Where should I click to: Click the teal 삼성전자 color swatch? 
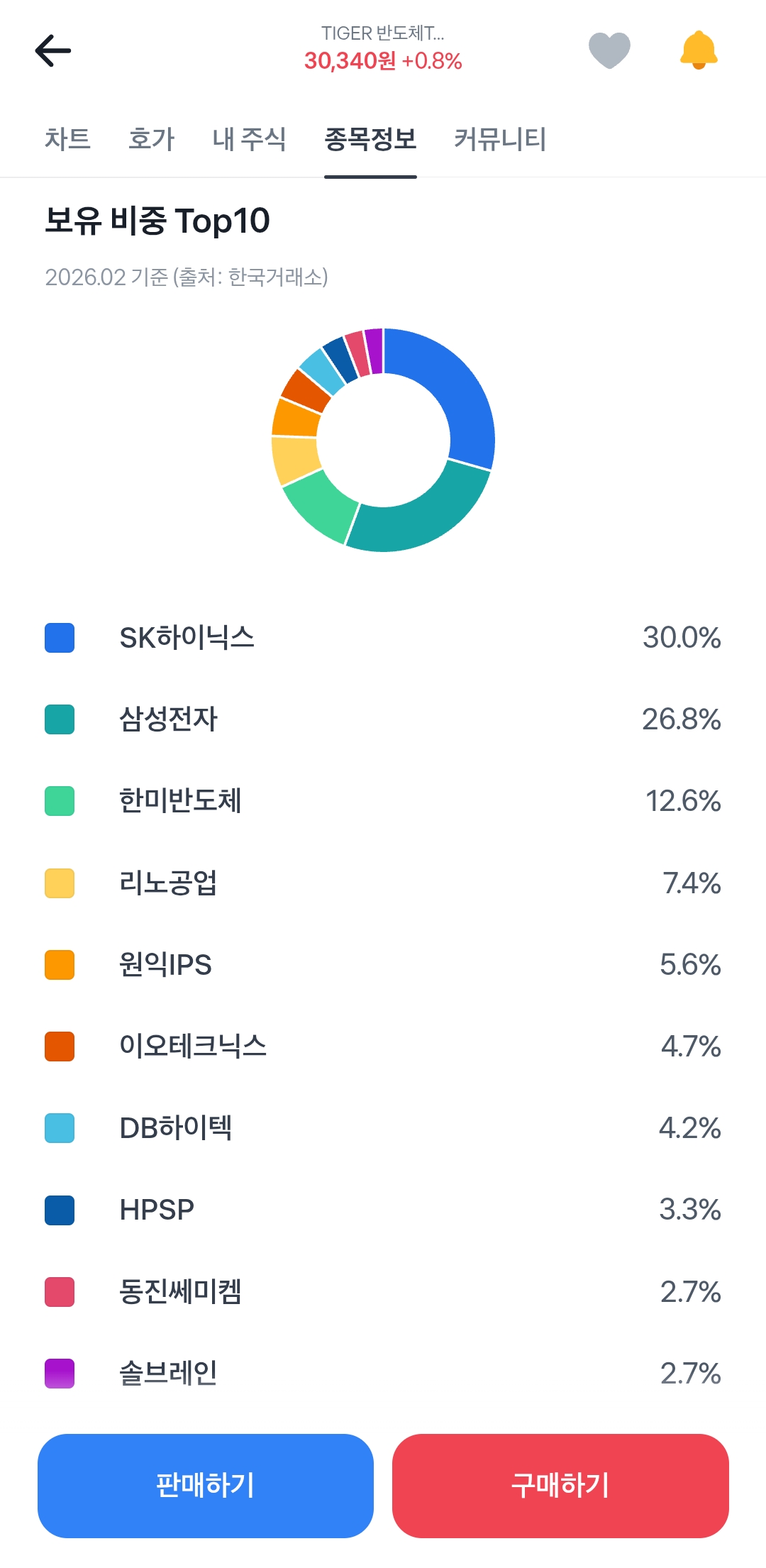[x=60, y=719]
